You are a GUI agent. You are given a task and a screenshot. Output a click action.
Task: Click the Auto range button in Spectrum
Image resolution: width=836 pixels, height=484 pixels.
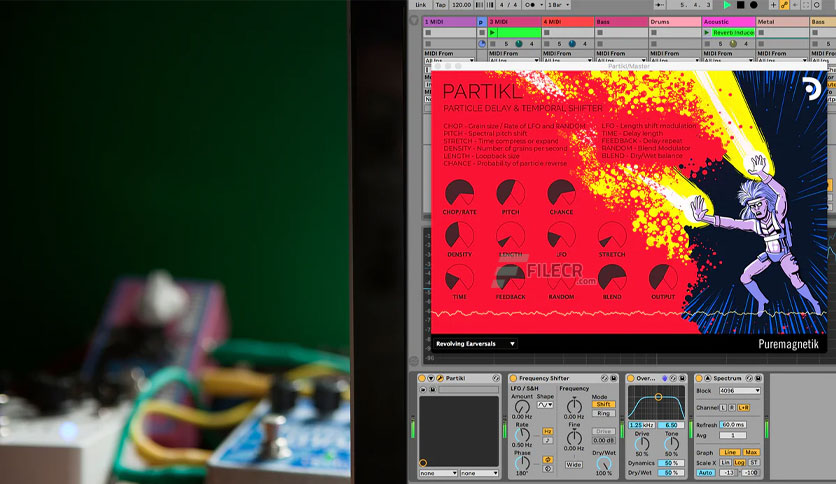(x=705, y=473)
